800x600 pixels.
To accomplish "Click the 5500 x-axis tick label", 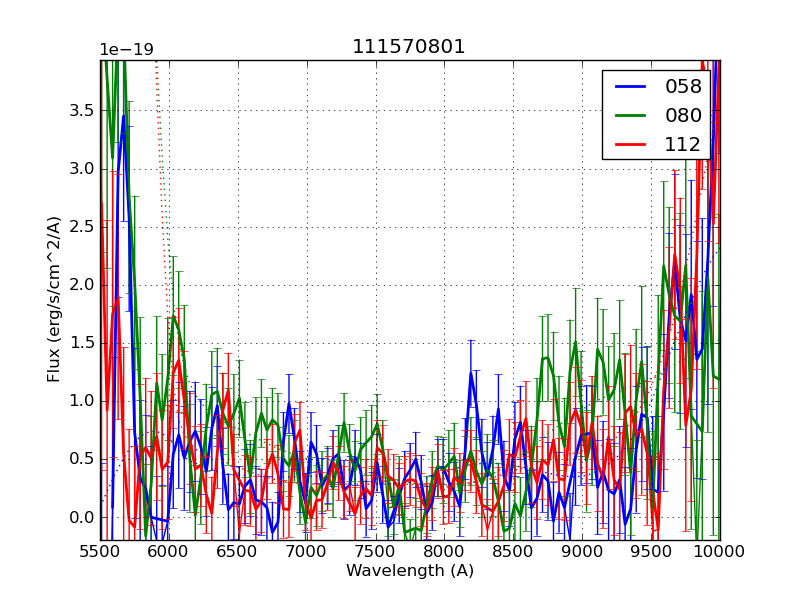I will (100, 551).
